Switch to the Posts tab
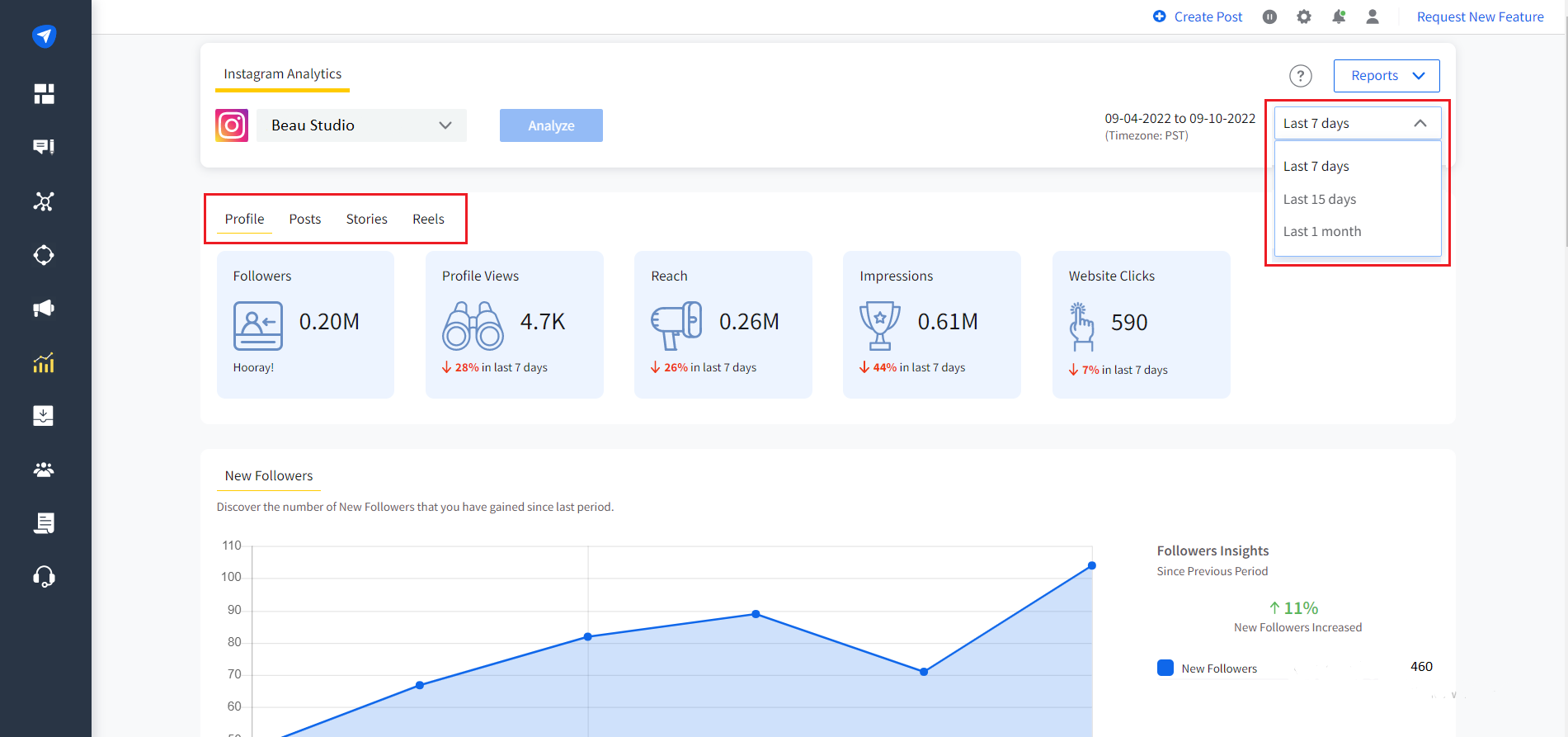Screen dimensions: 1568x737 coord(305,219)
